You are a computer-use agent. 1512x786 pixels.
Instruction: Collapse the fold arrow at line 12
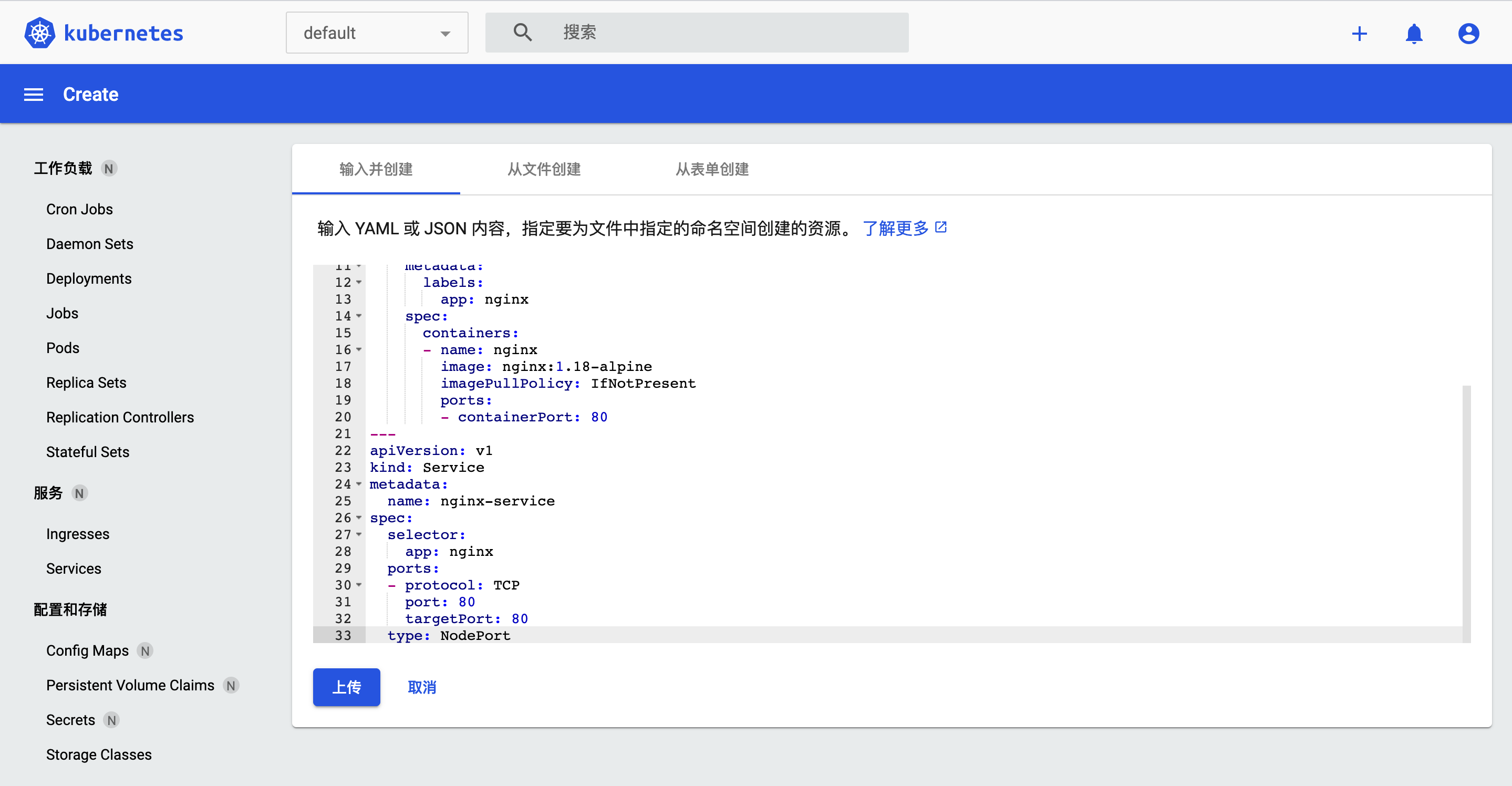359,282
